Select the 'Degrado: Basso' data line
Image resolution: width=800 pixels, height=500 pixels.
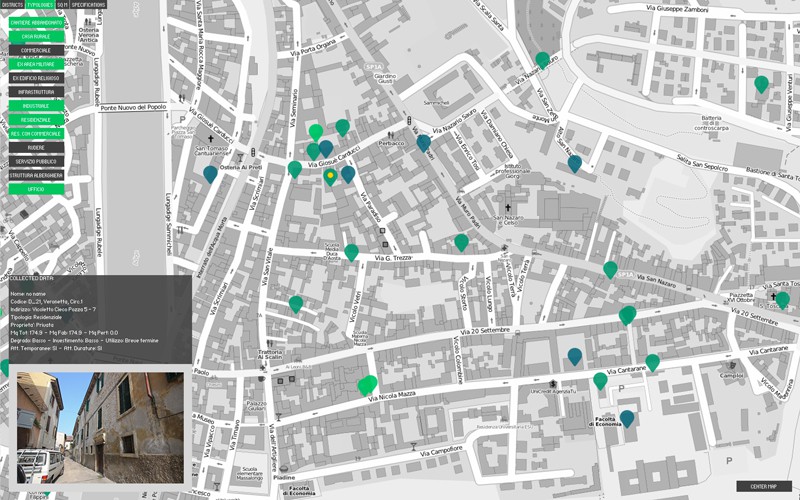pos(84,340)
